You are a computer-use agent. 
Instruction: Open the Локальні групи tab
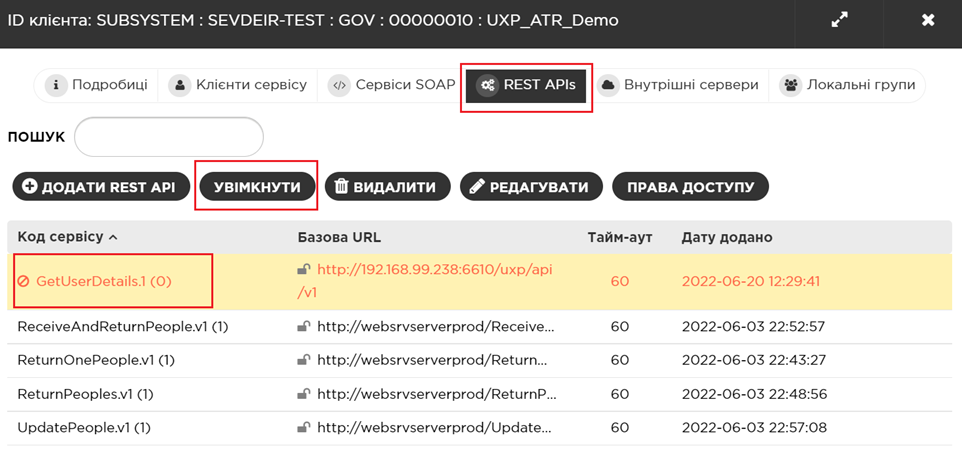coord(848,85)
